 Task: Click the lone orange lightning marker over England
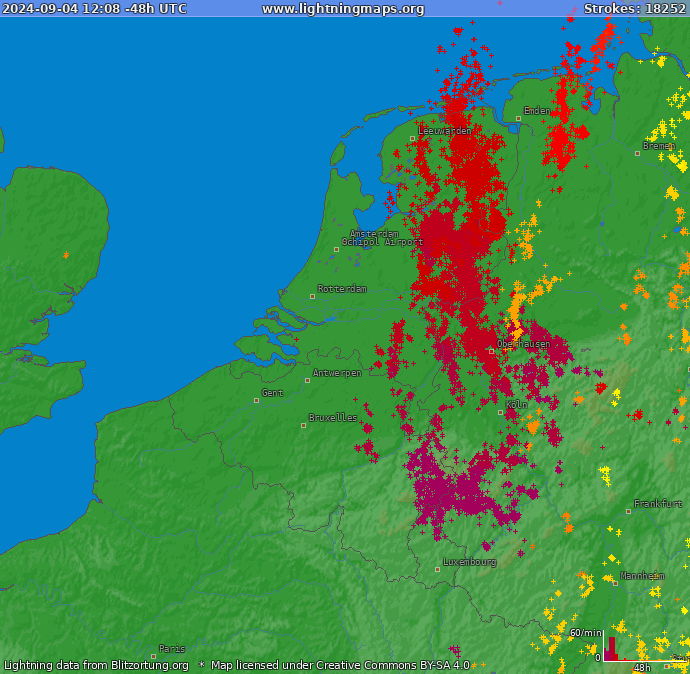[66, 255]
